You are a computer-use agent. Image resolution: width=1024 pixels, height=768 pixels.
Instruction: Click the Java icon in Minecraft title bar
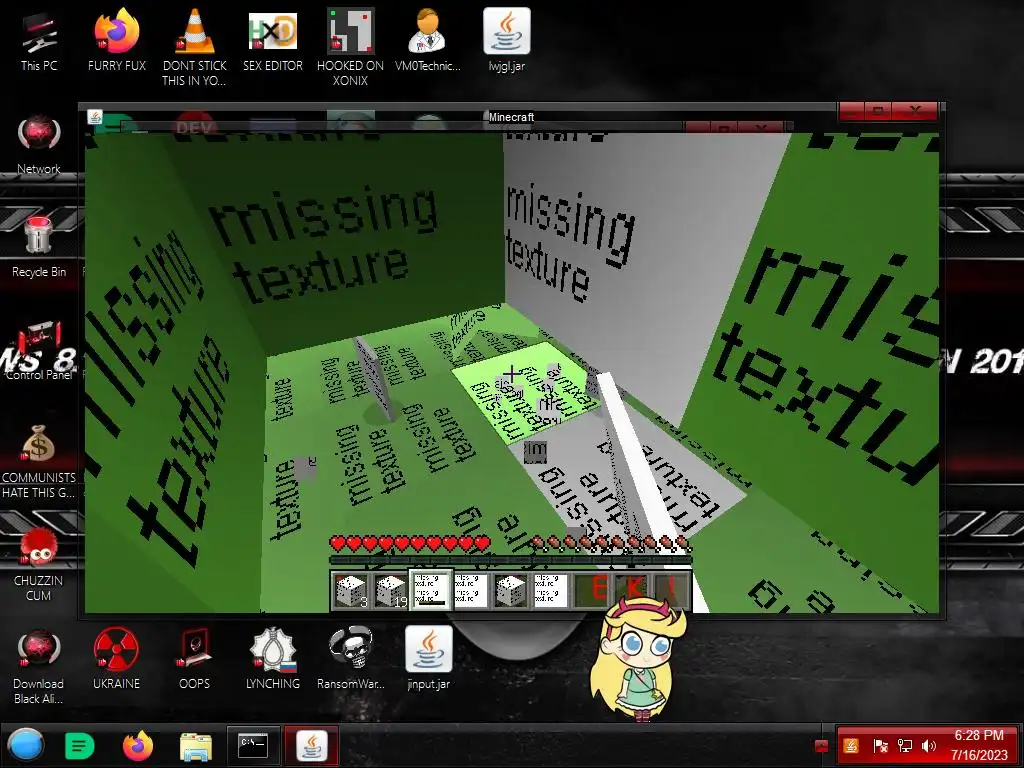point(95,117)
